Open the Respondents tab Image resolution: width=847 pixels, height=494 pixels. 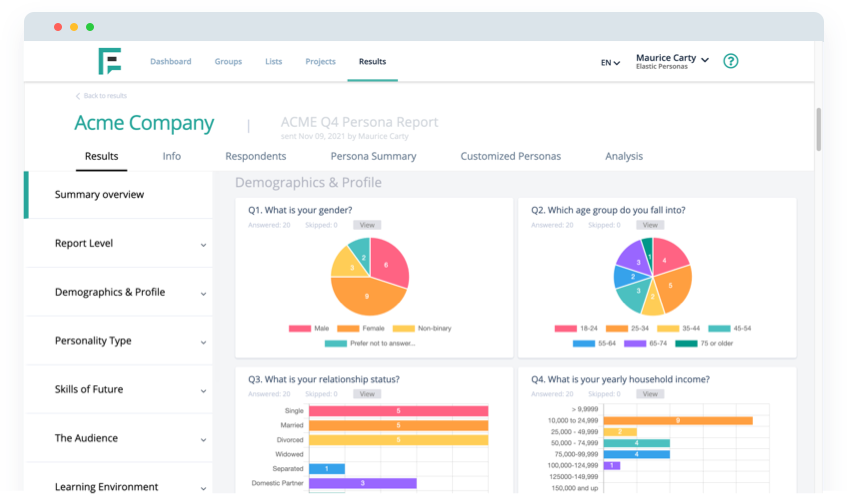pyautogui.click(x=256, y=156)
